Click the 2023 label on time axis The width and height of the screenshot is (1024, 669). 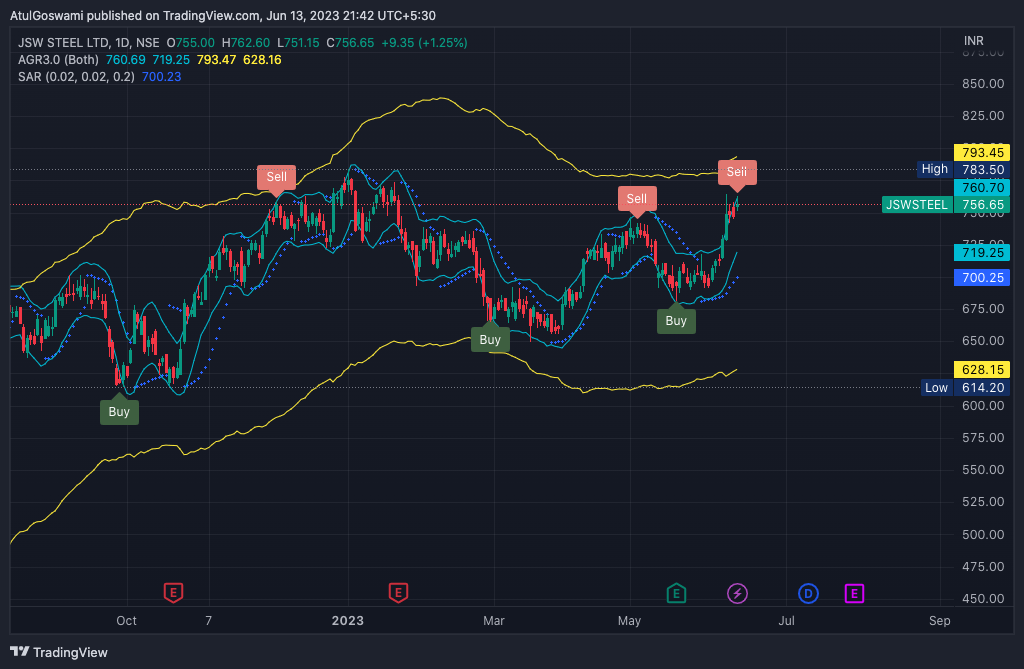click(x=347, y=620)
